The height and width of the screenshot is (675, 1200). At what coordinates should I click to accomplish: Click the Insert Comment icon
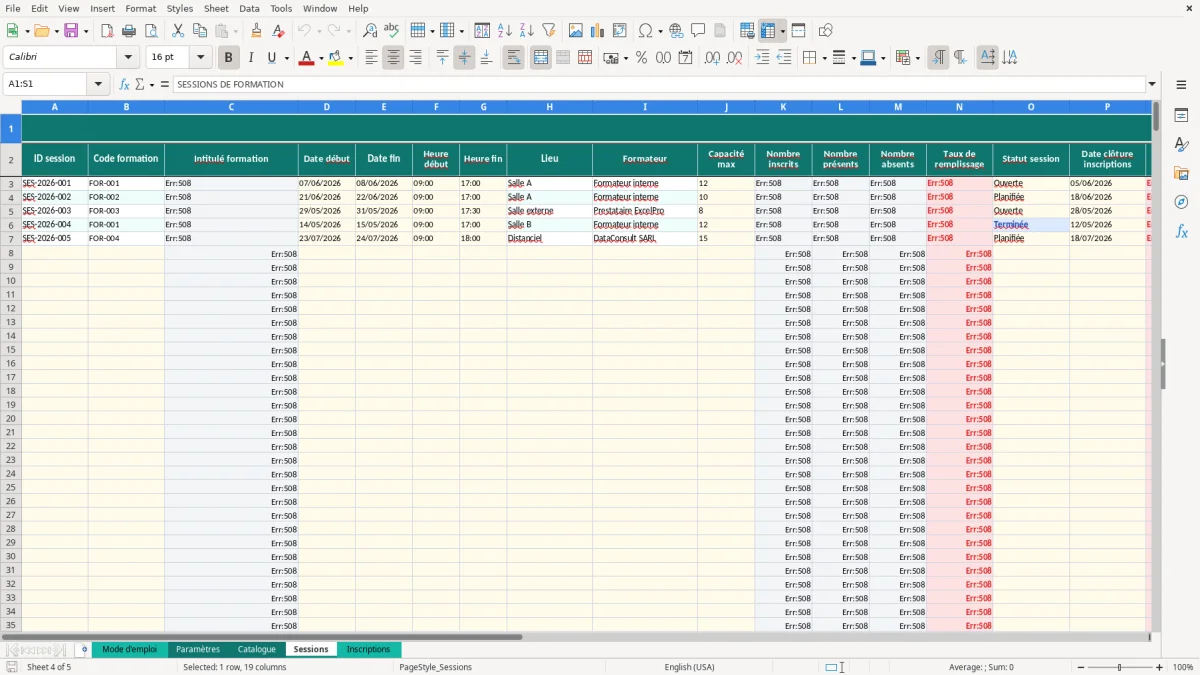(x=698, y=31)
